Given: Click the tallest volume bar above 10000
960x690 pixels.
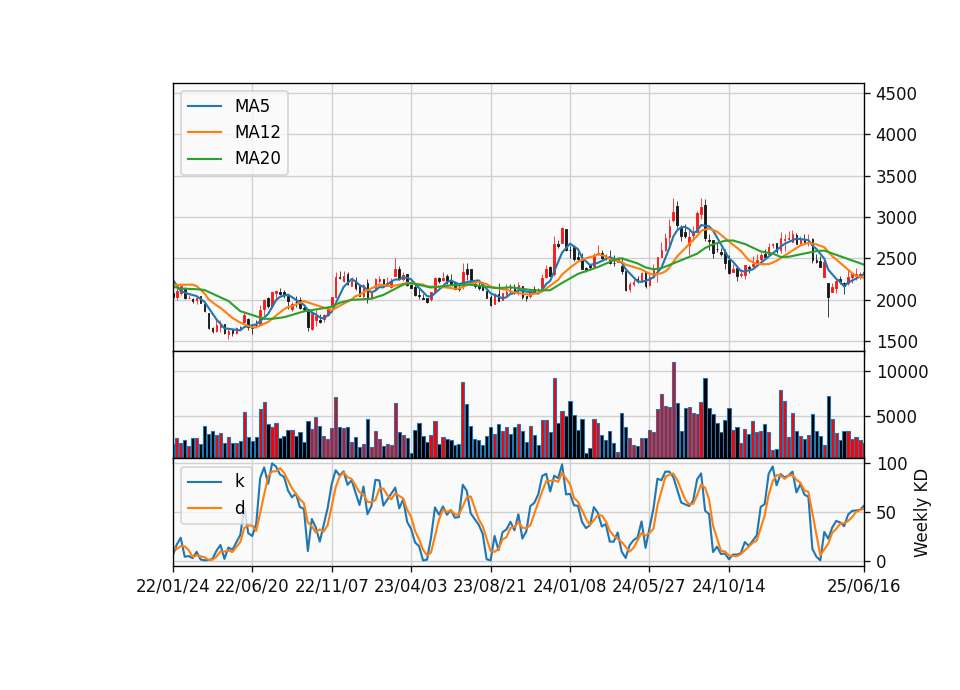Looking at the screenshot, I should [x=674, y=410].
